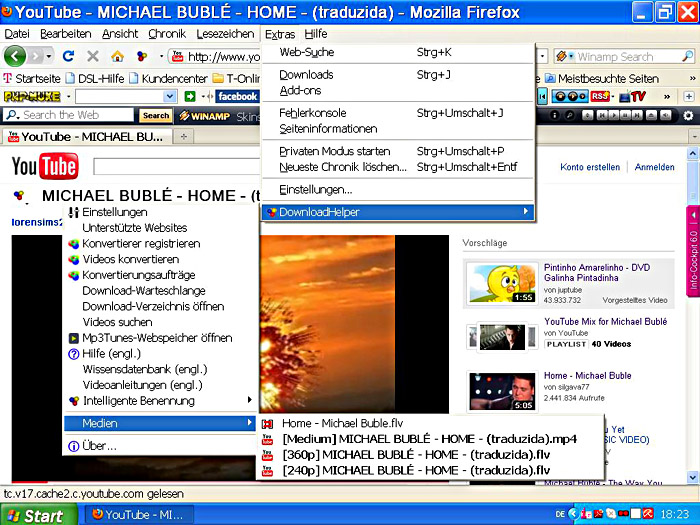Skip to next track in Winamp toolbar
The width and height of the screenshot is (700, 525).
[x=638, y=115]
